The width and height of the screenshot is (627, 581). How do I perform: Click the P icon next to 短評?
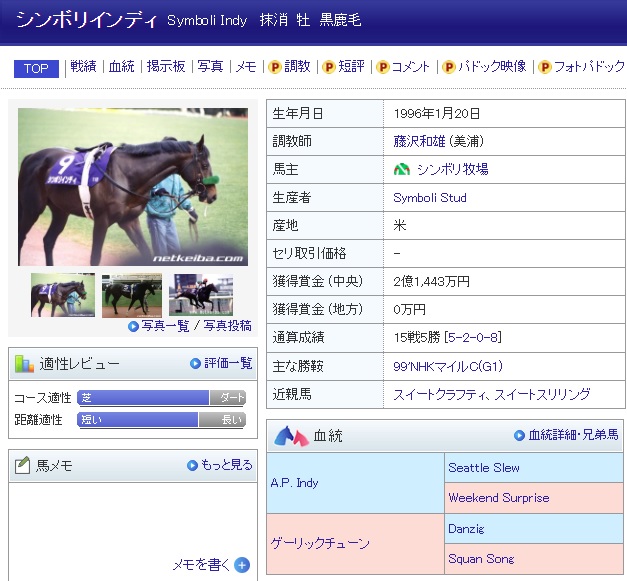coord(328,67)
